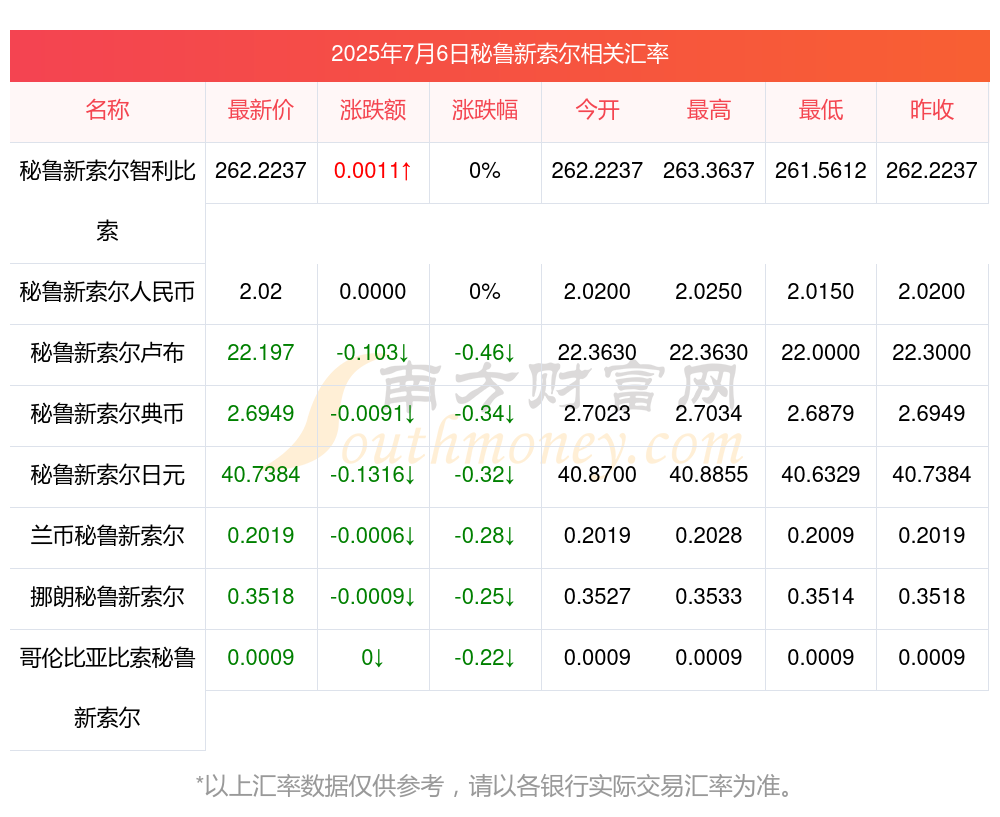The image size is (1000, 817).
Task: Select the 哥伦比亚比索秘鲁新索尔 row name
Action: (107, 688)
